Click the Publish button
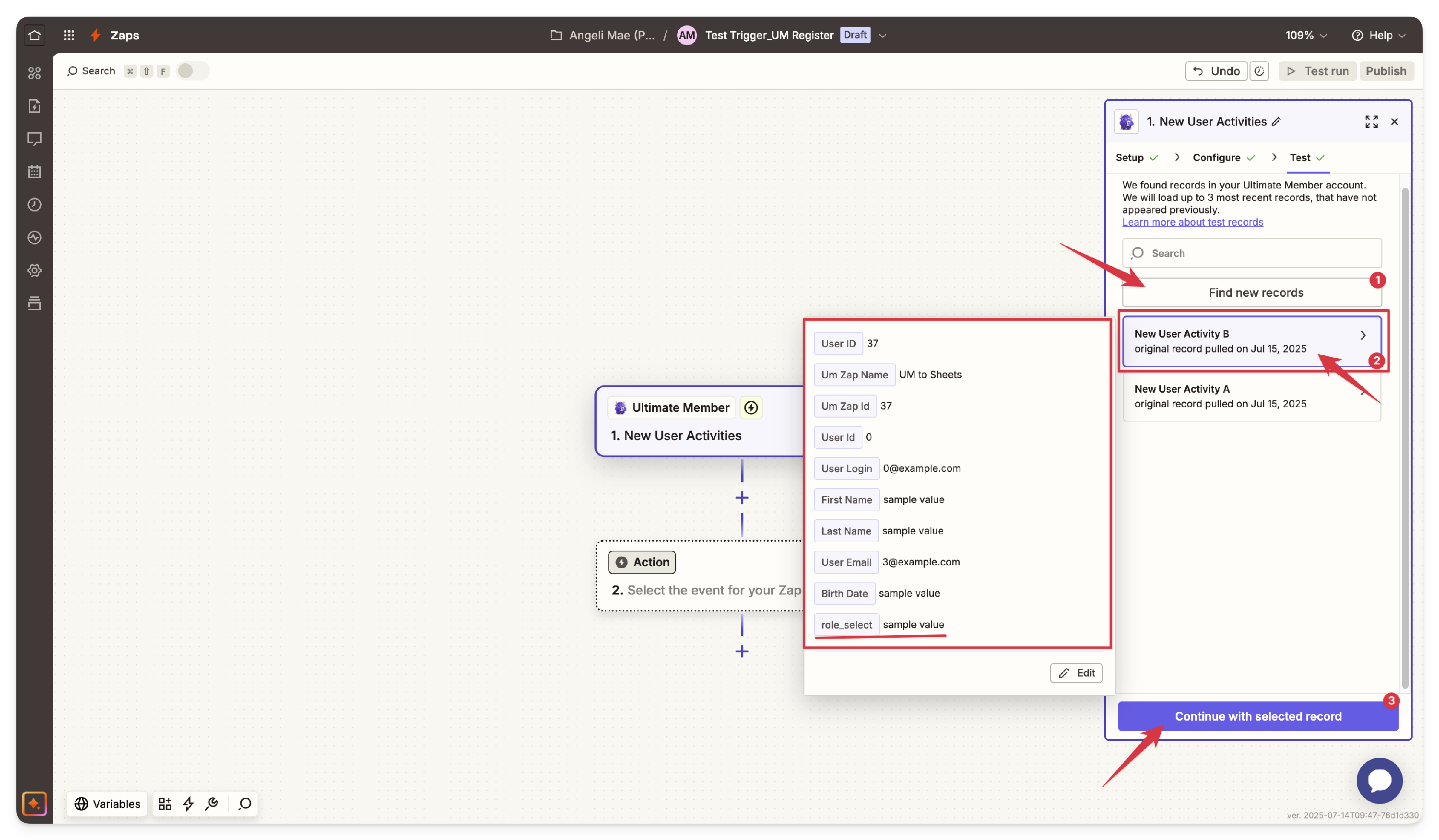This screenshot has width=1439, height=840. pos(1386,71)
